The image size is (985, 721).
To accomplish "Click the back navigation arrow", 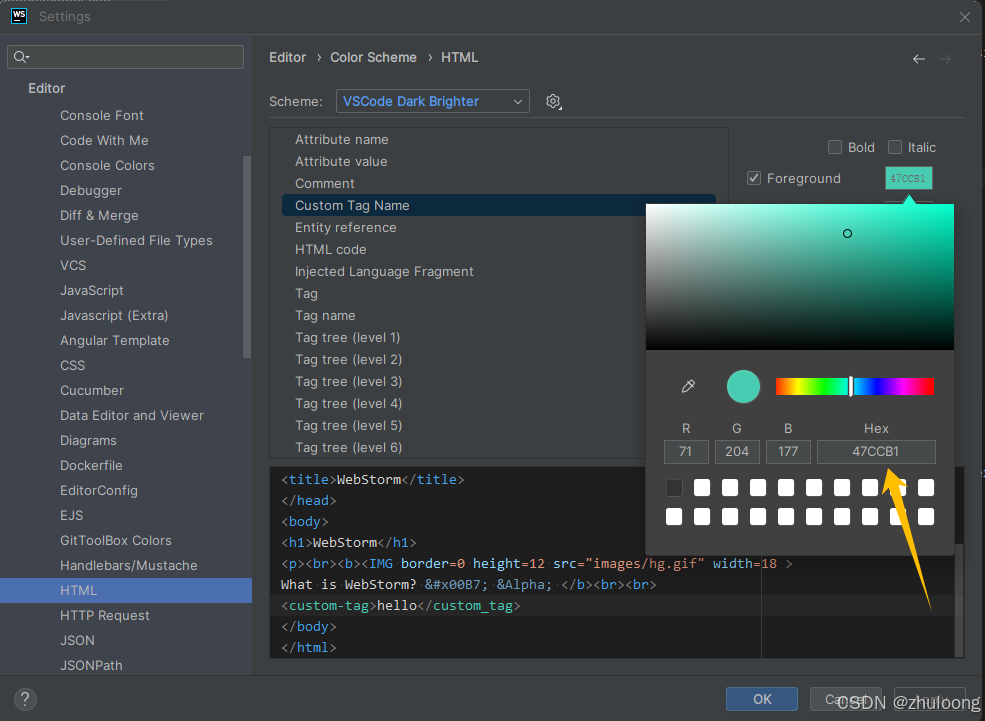I will (x=918, y=59).
